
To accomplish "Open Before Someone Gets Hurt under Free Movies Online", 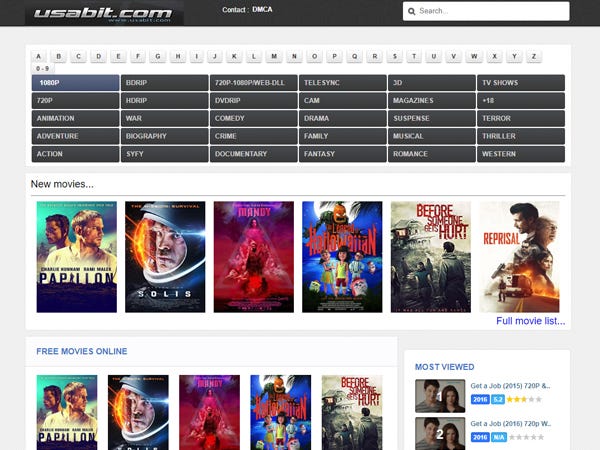I will point(352,412).
